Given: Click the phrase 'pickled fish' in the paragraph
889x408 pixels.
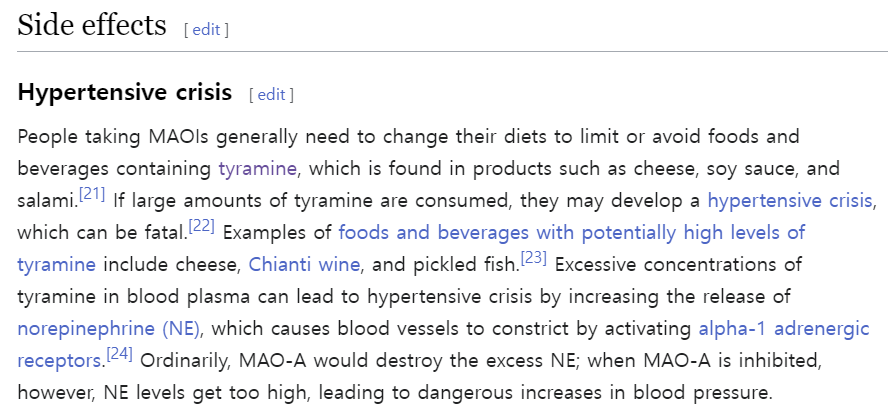Looking at the screenshot, I should 470,264.
